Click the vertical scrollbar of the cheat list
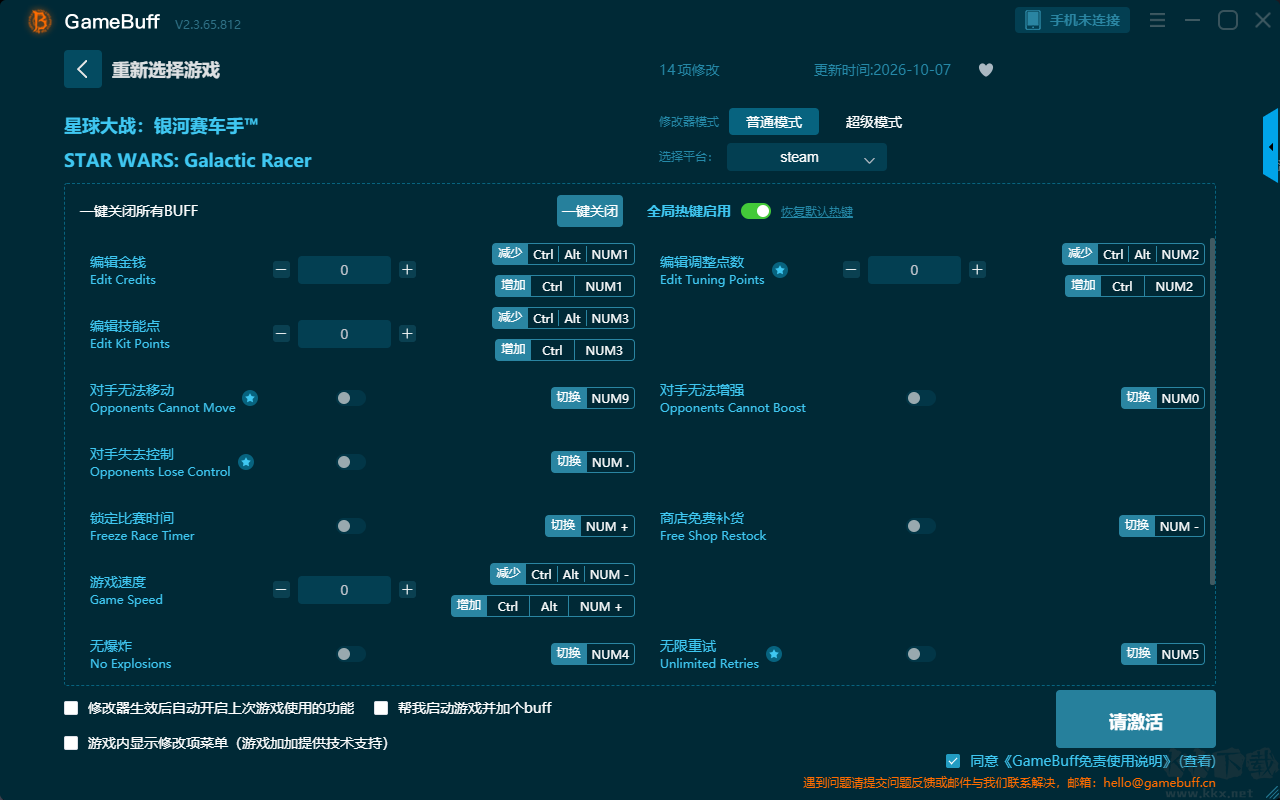The image size is (1280, 800). (1213, 410)
